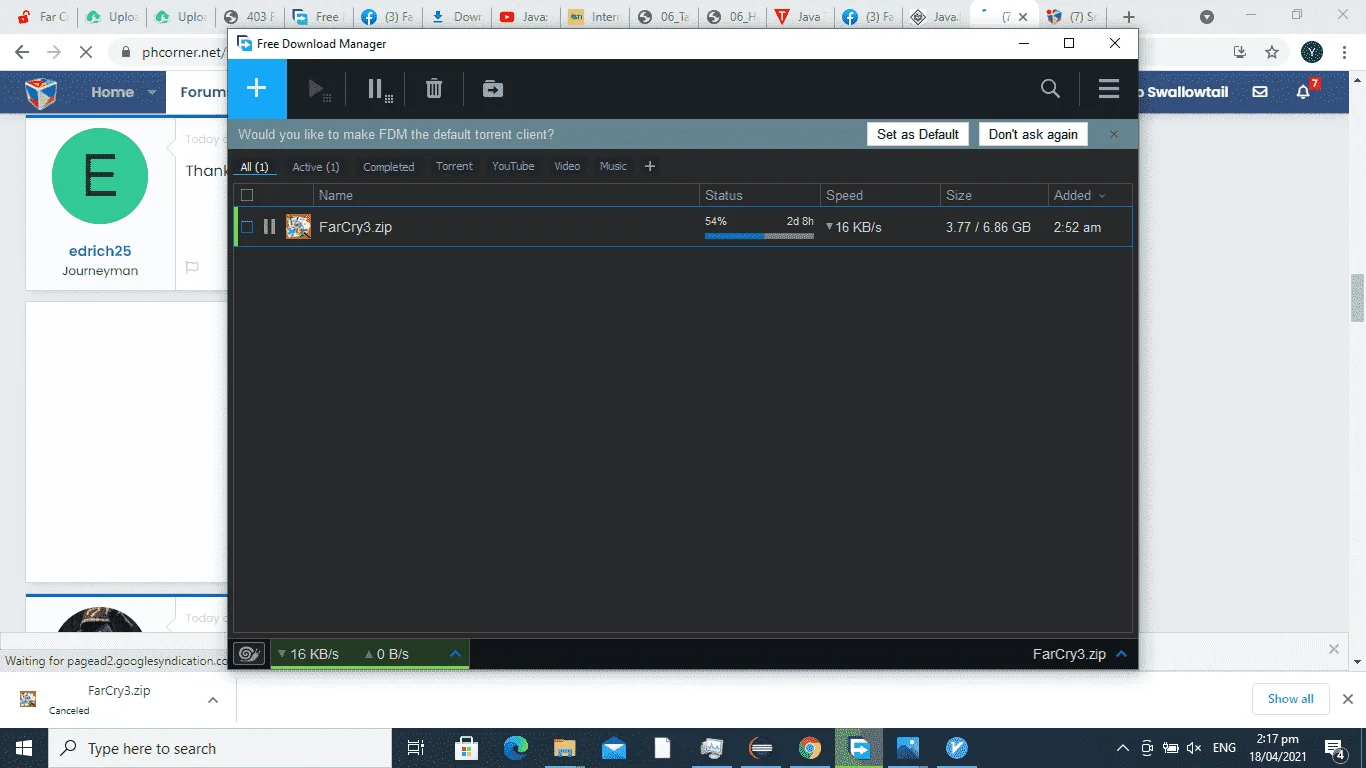Viewport: 1366px width, 768px height.
Task: Expand options for FarCry3.zip in downloads bar
Action: click(213, 700)
